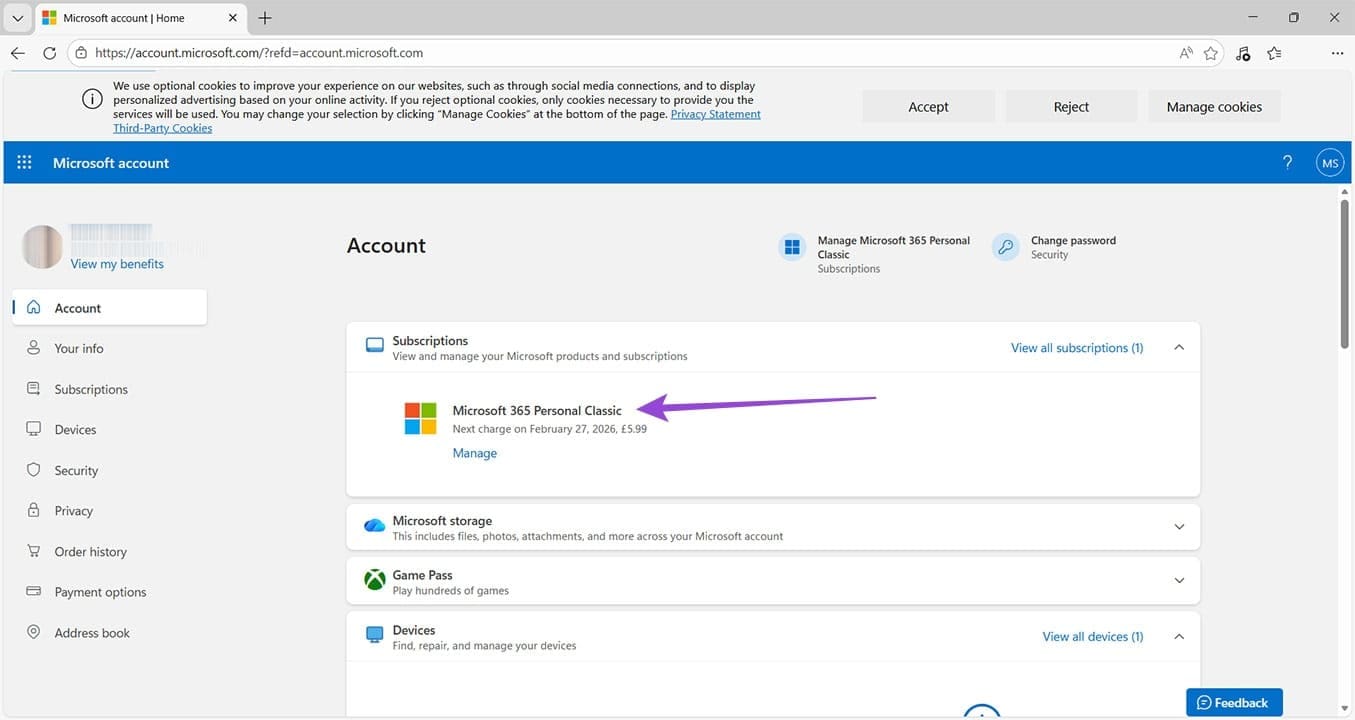Click the Xbox icon next to Game Pass
The image size is (1355, 720).
[x=374, y=579]
